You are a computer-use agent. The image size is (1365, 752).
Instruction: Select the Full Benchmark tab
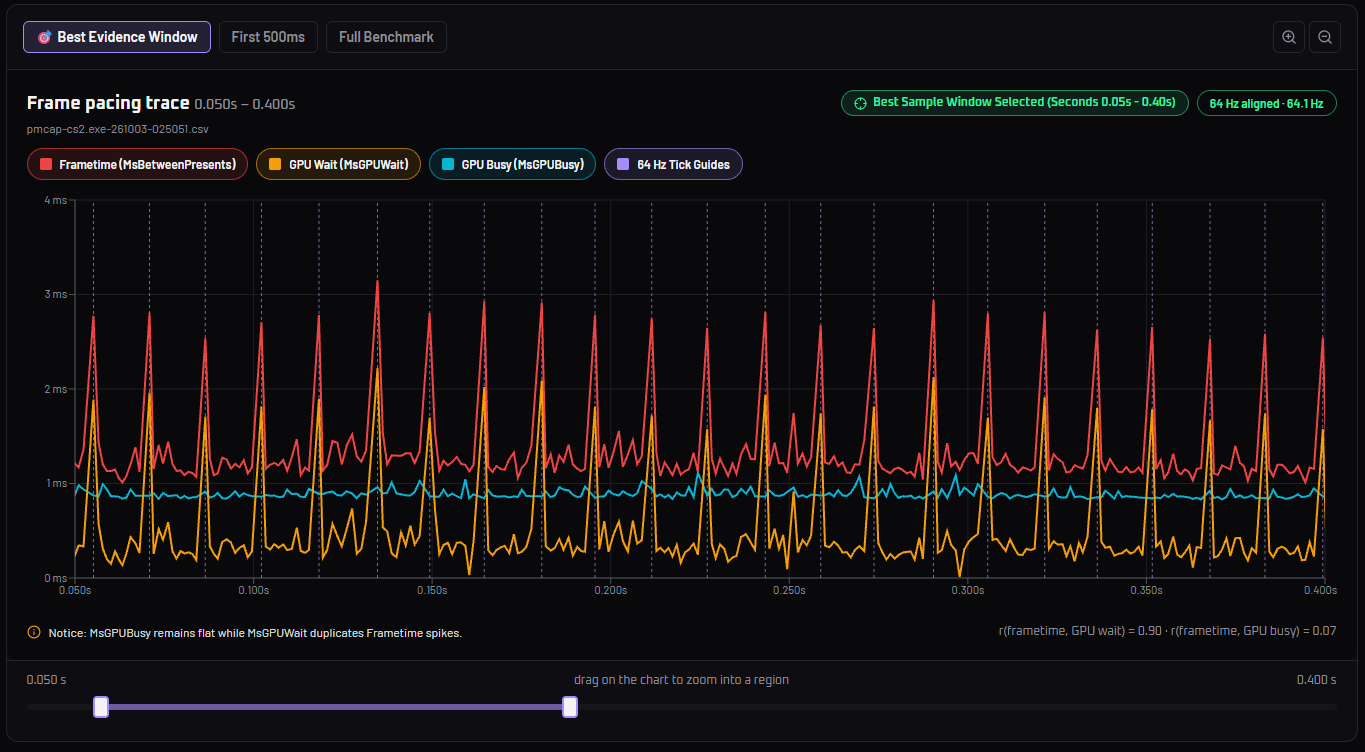coord(386,37)
